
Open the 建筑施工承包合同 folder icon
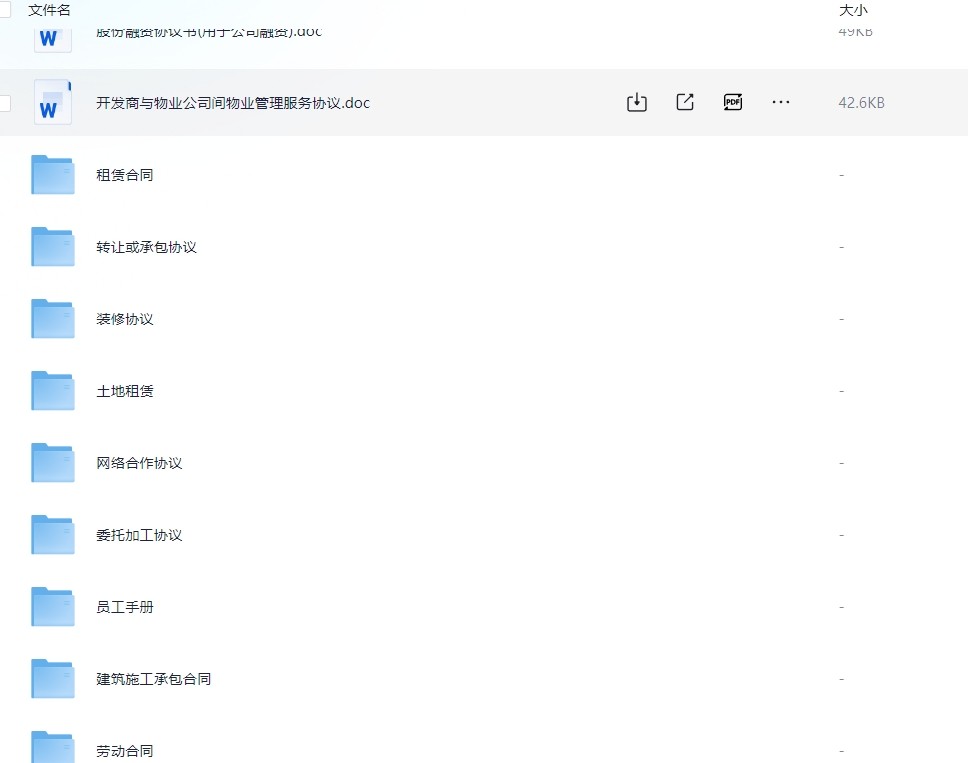[52, 679]
